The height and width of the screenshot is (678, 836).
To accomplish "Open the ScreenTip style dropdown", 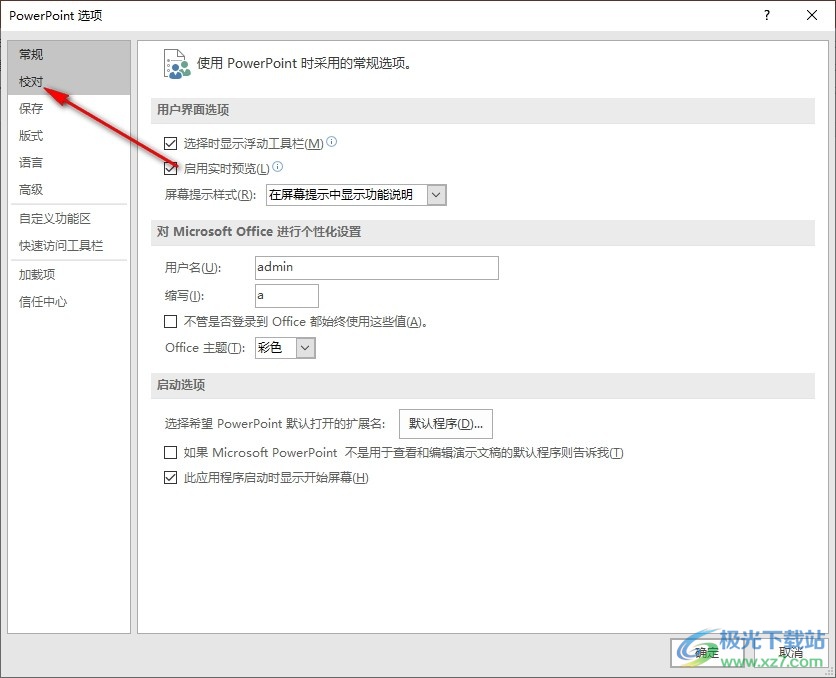I will [436, 195].
